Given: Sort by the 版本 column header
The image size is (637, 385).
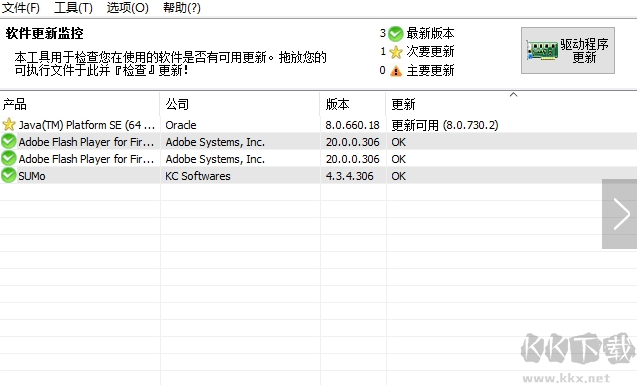Looking at the screenshot, I should click(353, 104).
